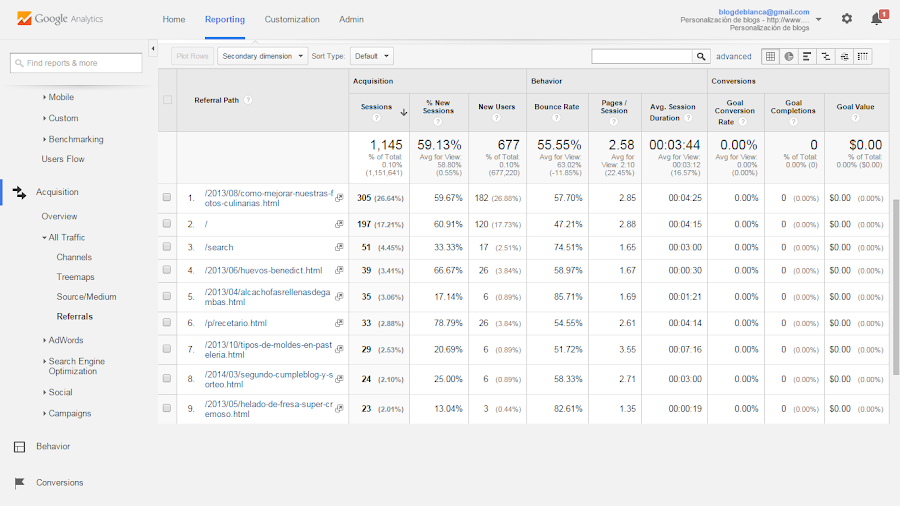Click the Sessions column help icon

tap(377, 118)
